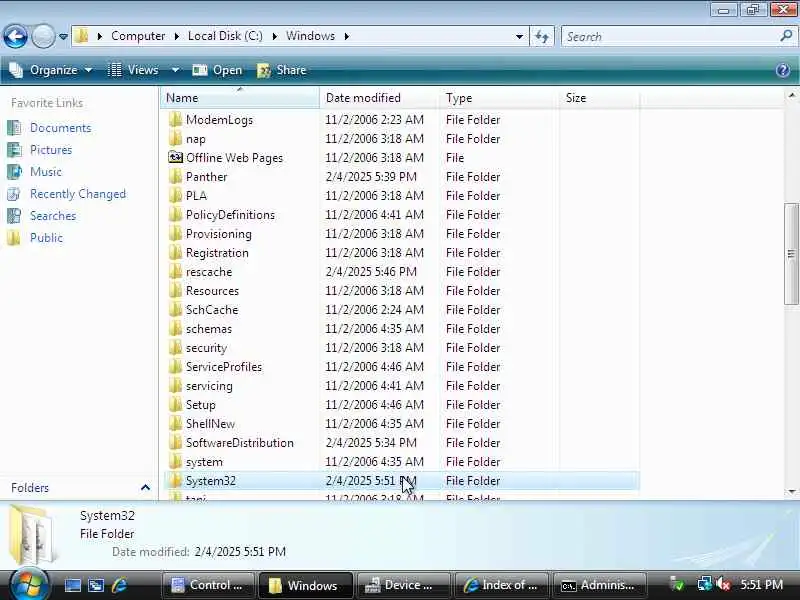Click the Search input field

(671, 36)
